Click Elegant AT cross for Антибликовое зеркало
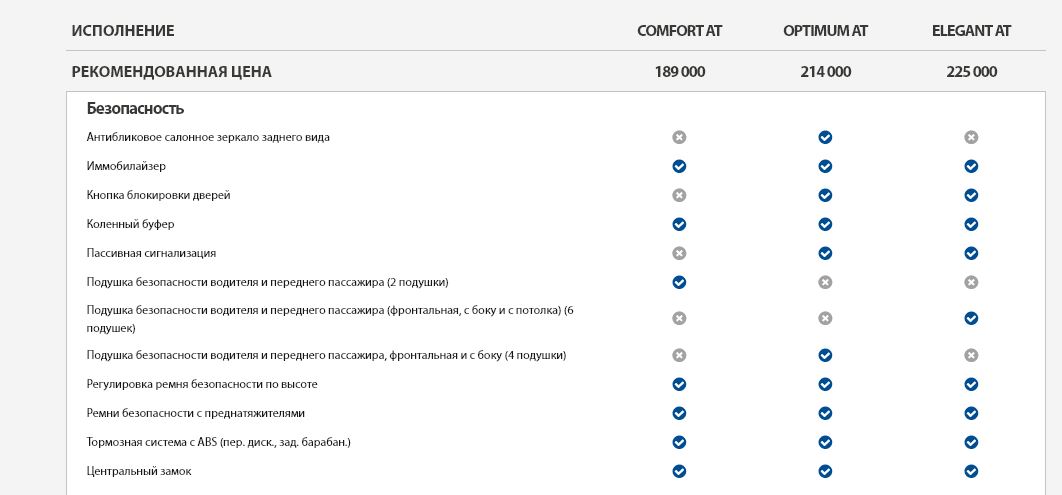 (x=971, y=137)
